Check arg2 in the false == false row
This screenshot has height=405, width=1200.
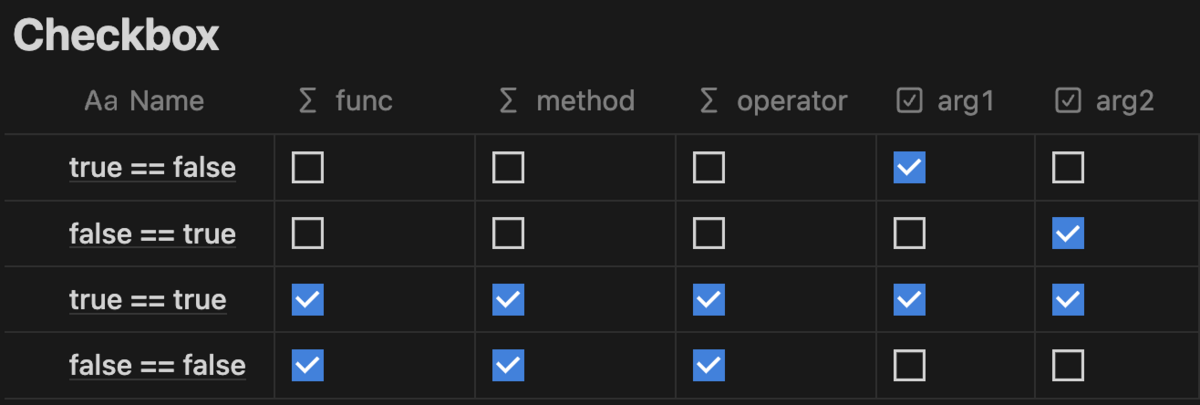point(1068,366)
